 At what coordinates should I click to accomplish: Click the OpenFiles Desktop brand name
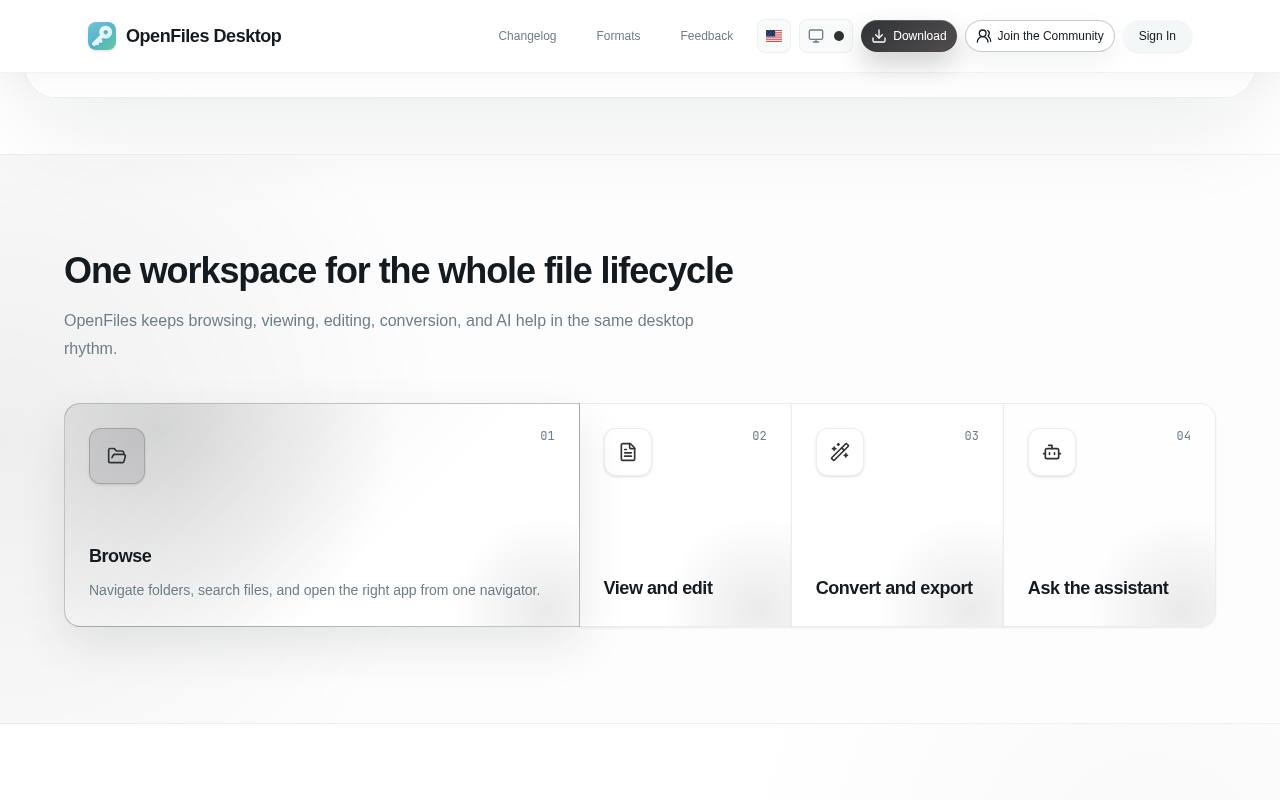coord(204,36)
